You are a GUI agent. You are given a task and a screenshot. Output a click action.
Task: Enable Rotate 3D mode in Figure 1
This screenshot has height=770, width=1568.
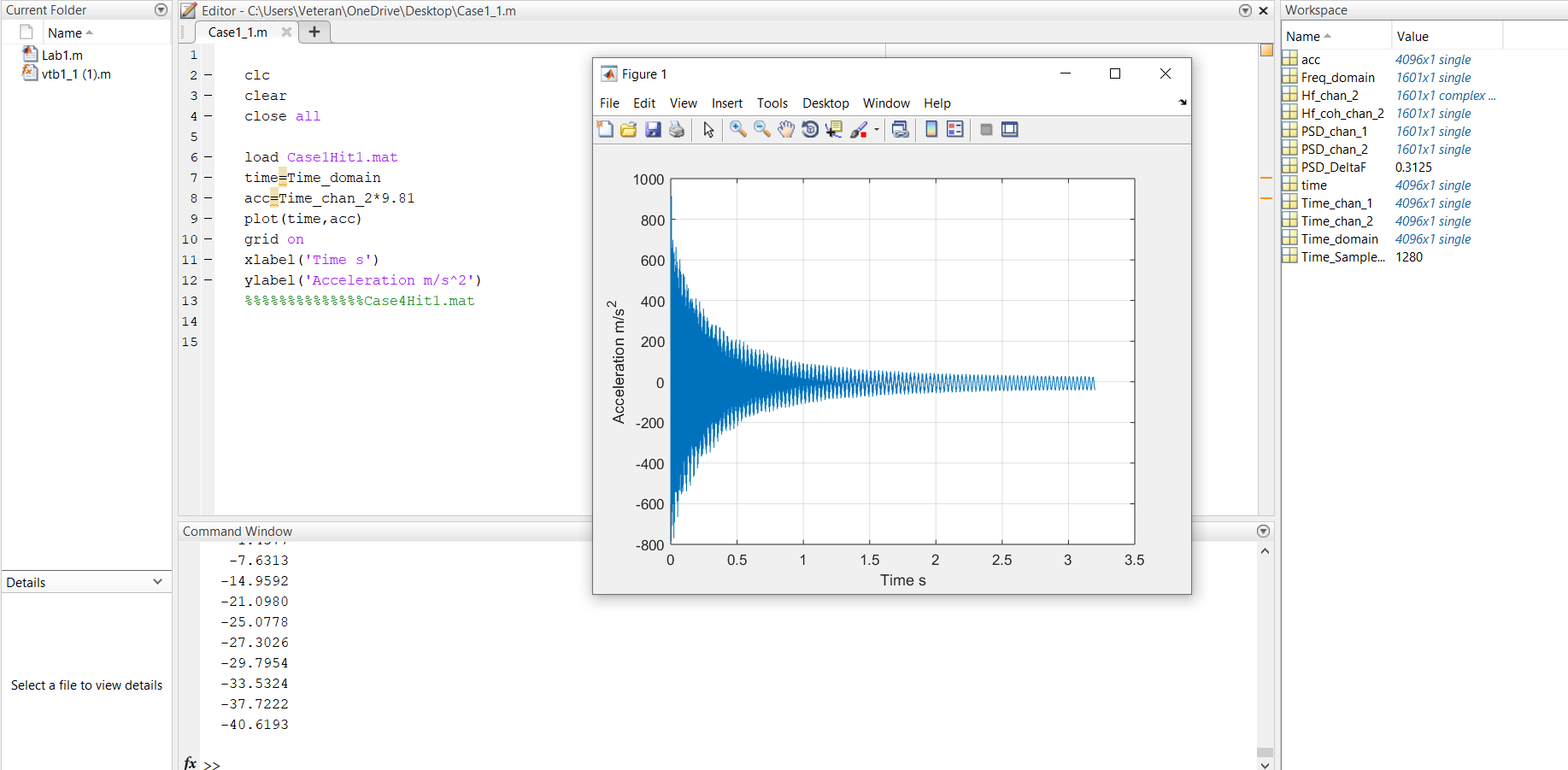pos(809,129)
